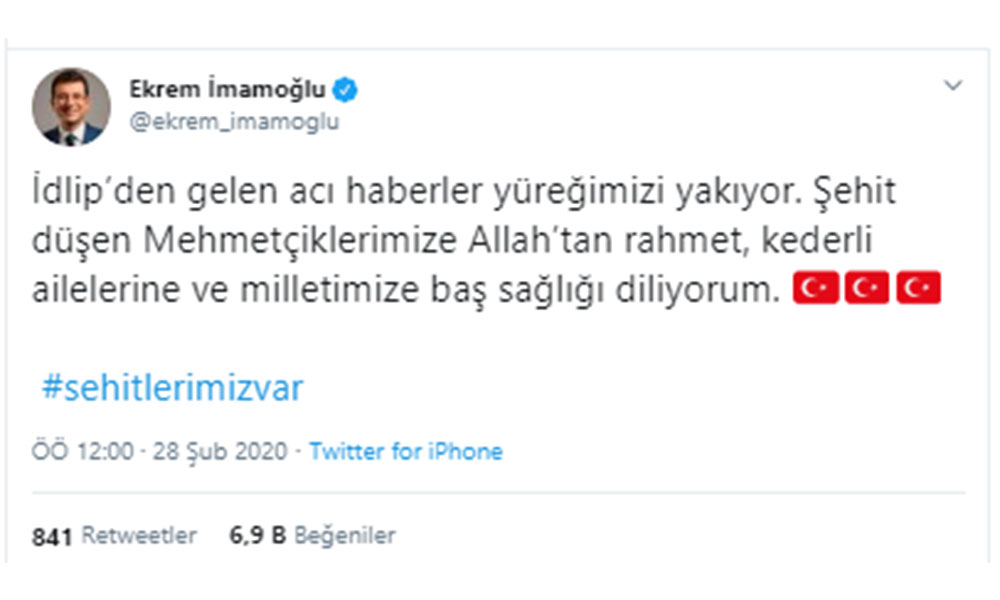Screen dimensions: 1000x600
Task: Click the 6,9 B likes count
Action: [258, 536]
